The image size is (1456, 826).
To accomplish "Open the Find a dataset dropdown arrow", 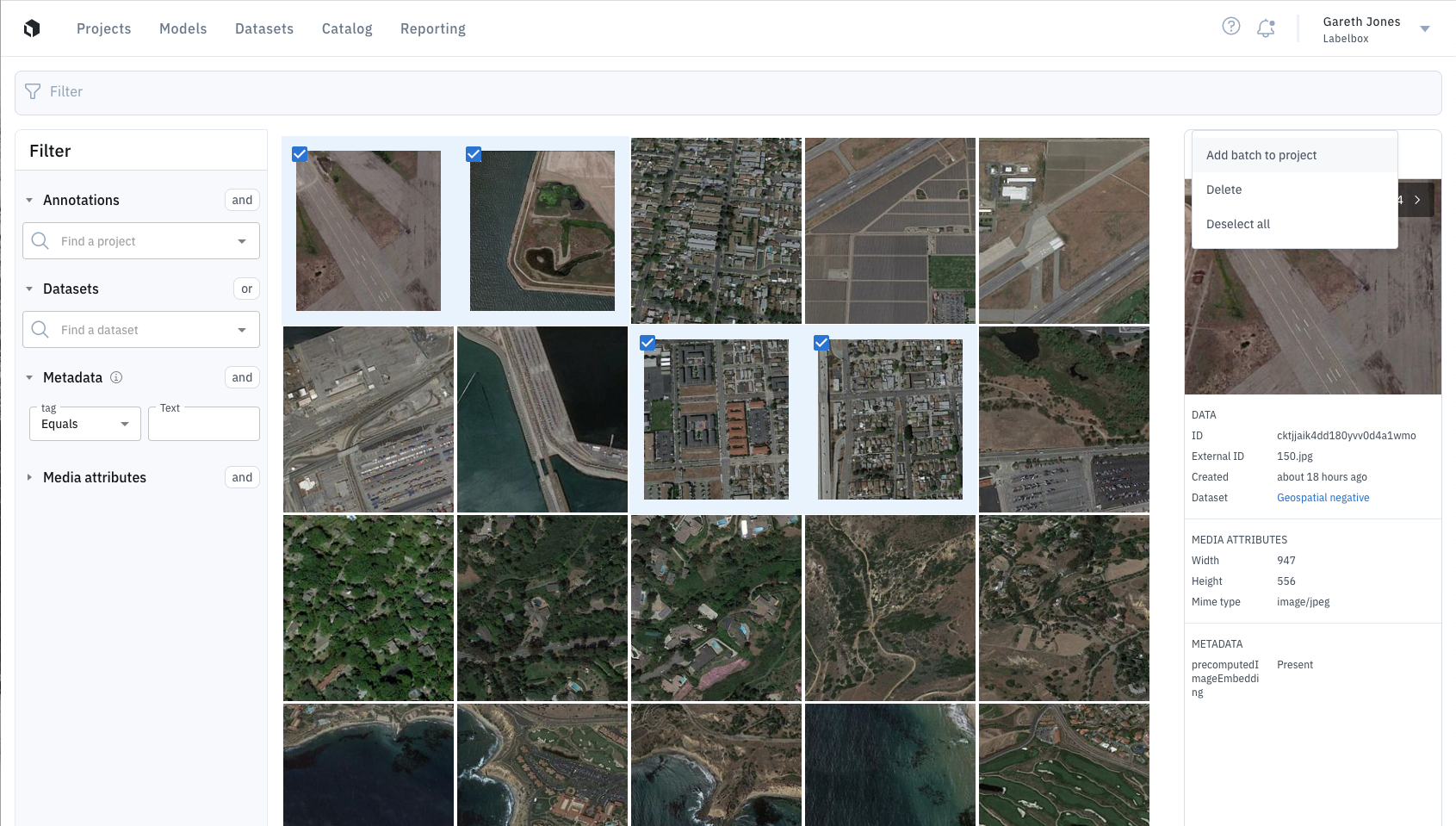I will 242,330.
